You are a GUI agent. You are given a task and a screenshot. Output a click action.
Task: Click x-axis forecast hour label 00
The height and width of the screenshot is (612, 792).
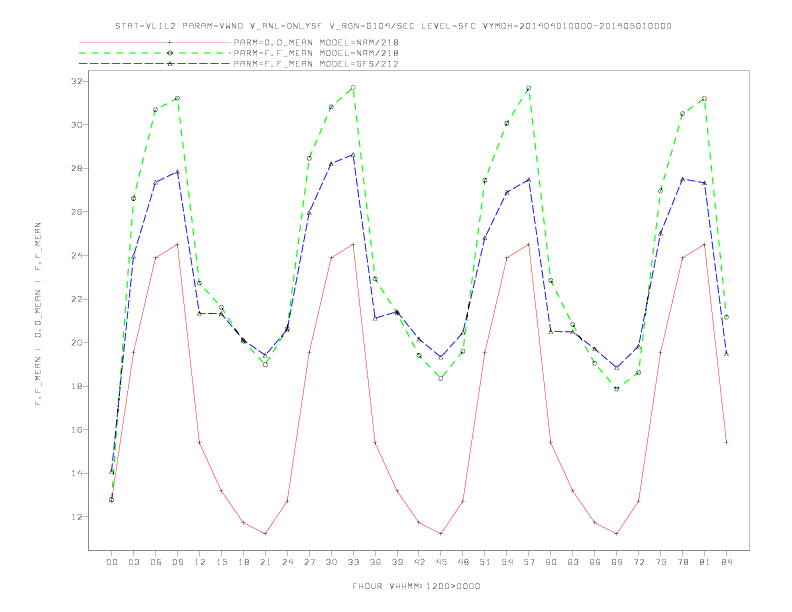(112, 562)
